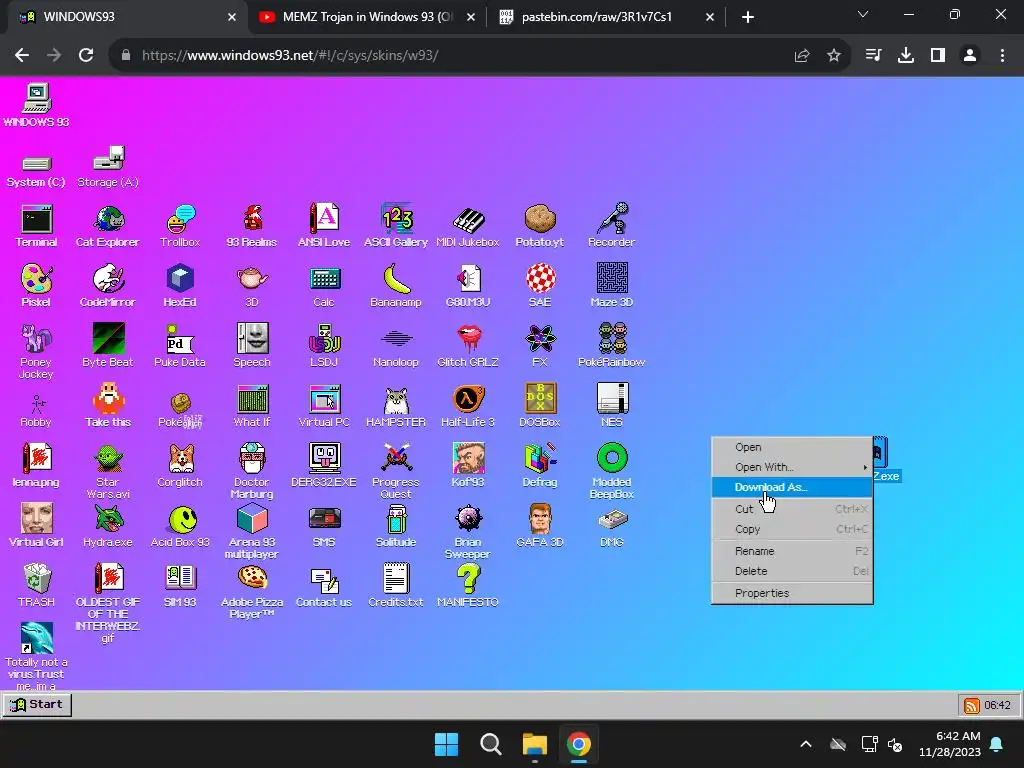Open ANSI Love icon
The width and height of the screenshot is (1024, 768).
click(x=324, y=226)
